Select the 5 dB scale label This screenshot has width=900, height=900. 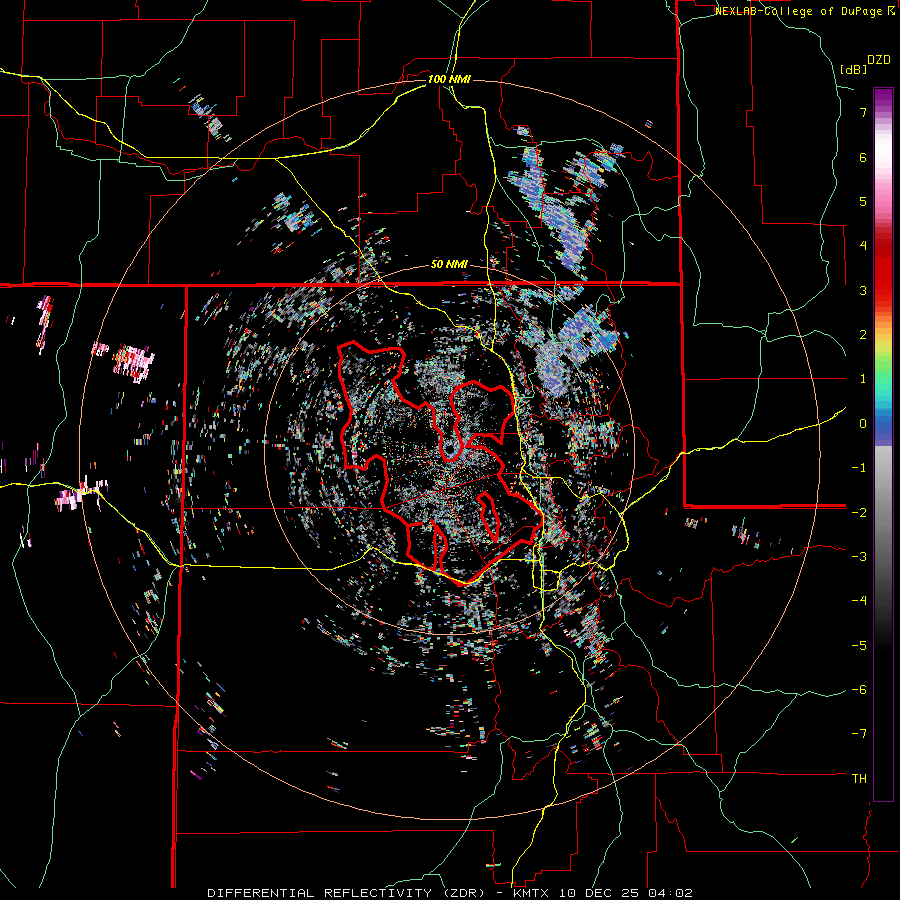[x=863, y=201]
